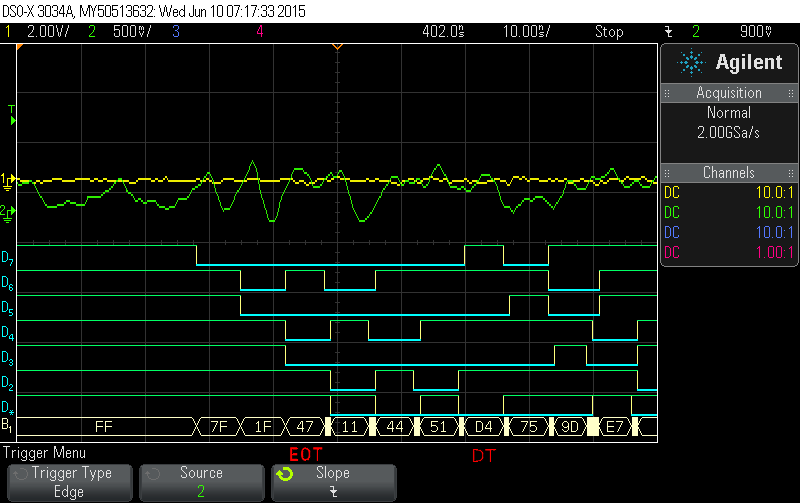Viewport: 800px width, 503px height.
Task: Open the Acquisition panel header
Action: [x=729, y=93]
